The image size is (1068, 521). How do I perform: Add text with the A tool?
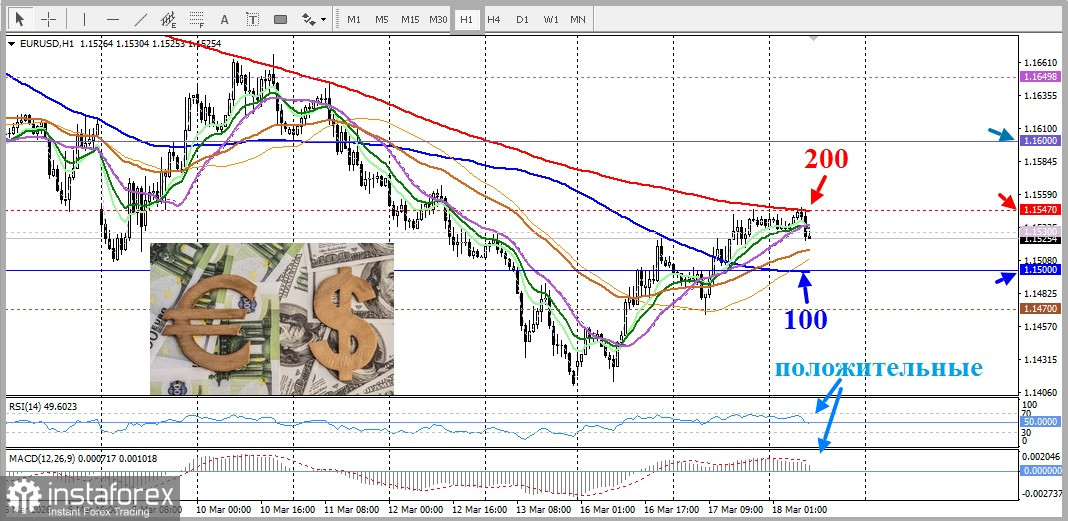(224, 19)
